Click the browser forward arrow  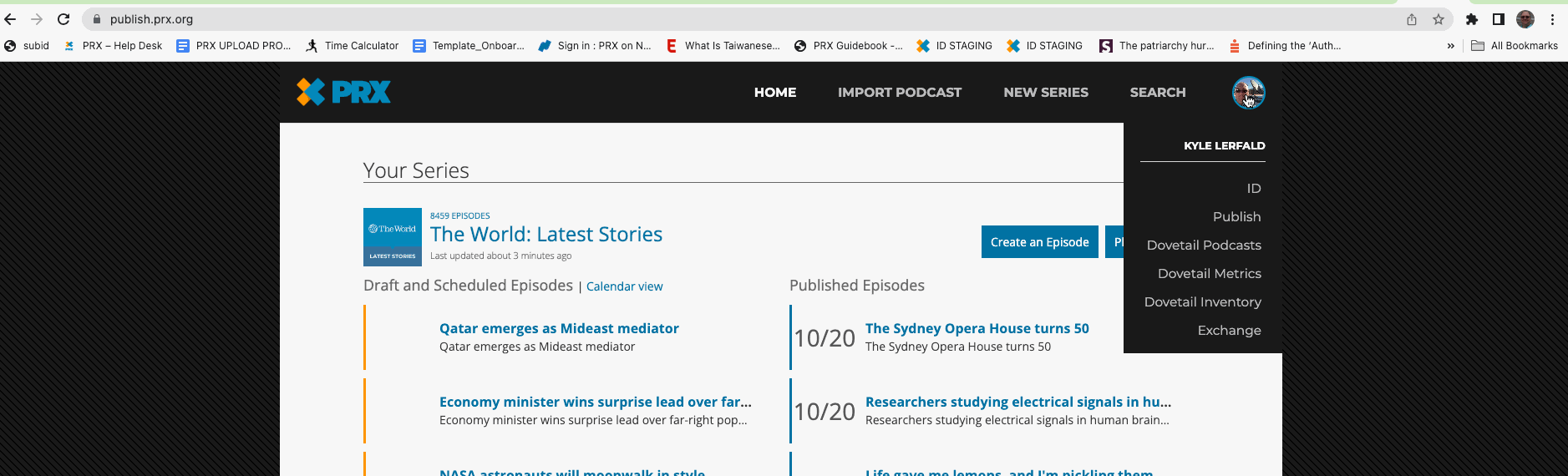click(x=37, y=19)
